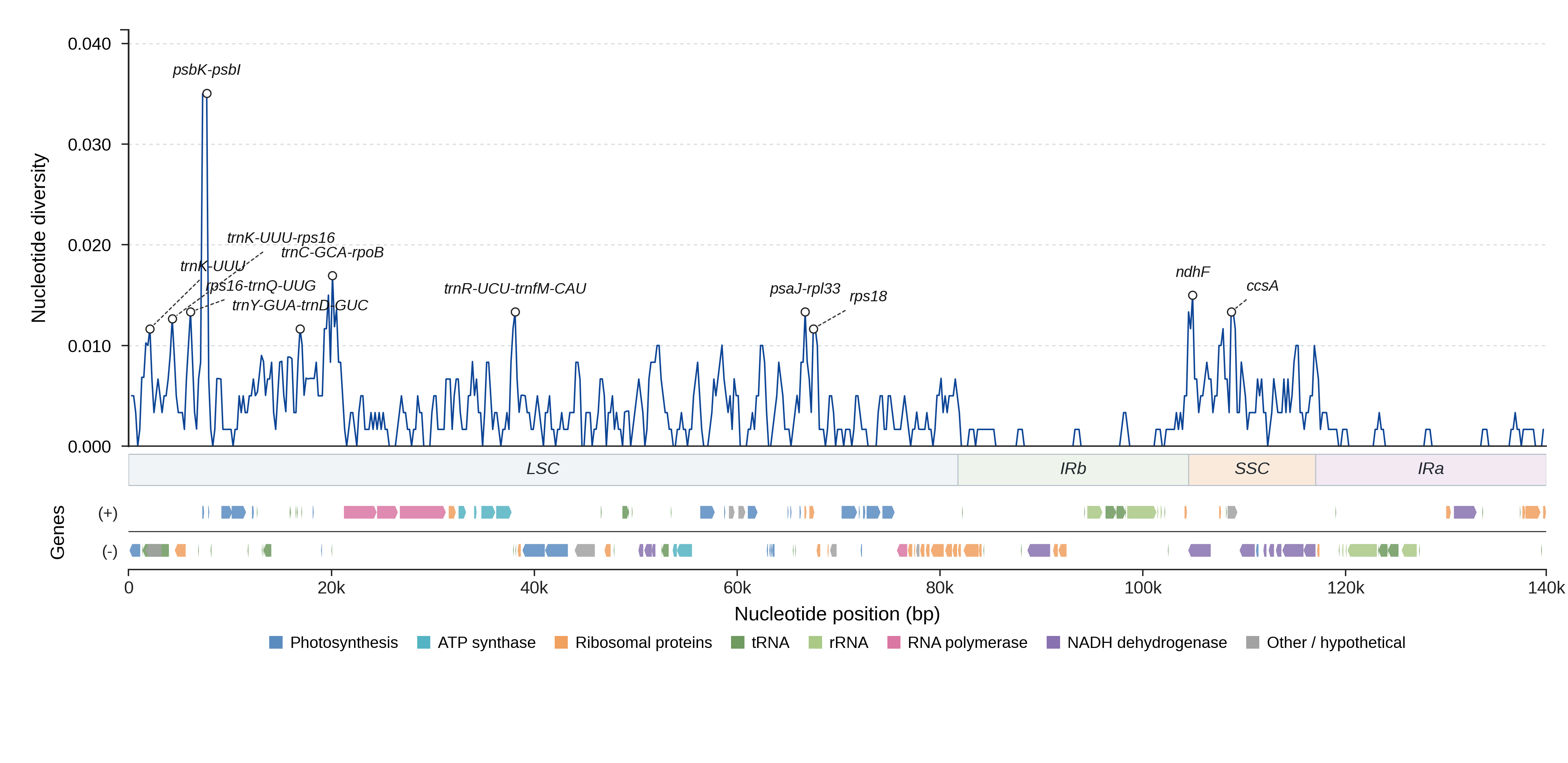
Task: Click the 0.040 y-axis tick label
Action: (90, 44)
